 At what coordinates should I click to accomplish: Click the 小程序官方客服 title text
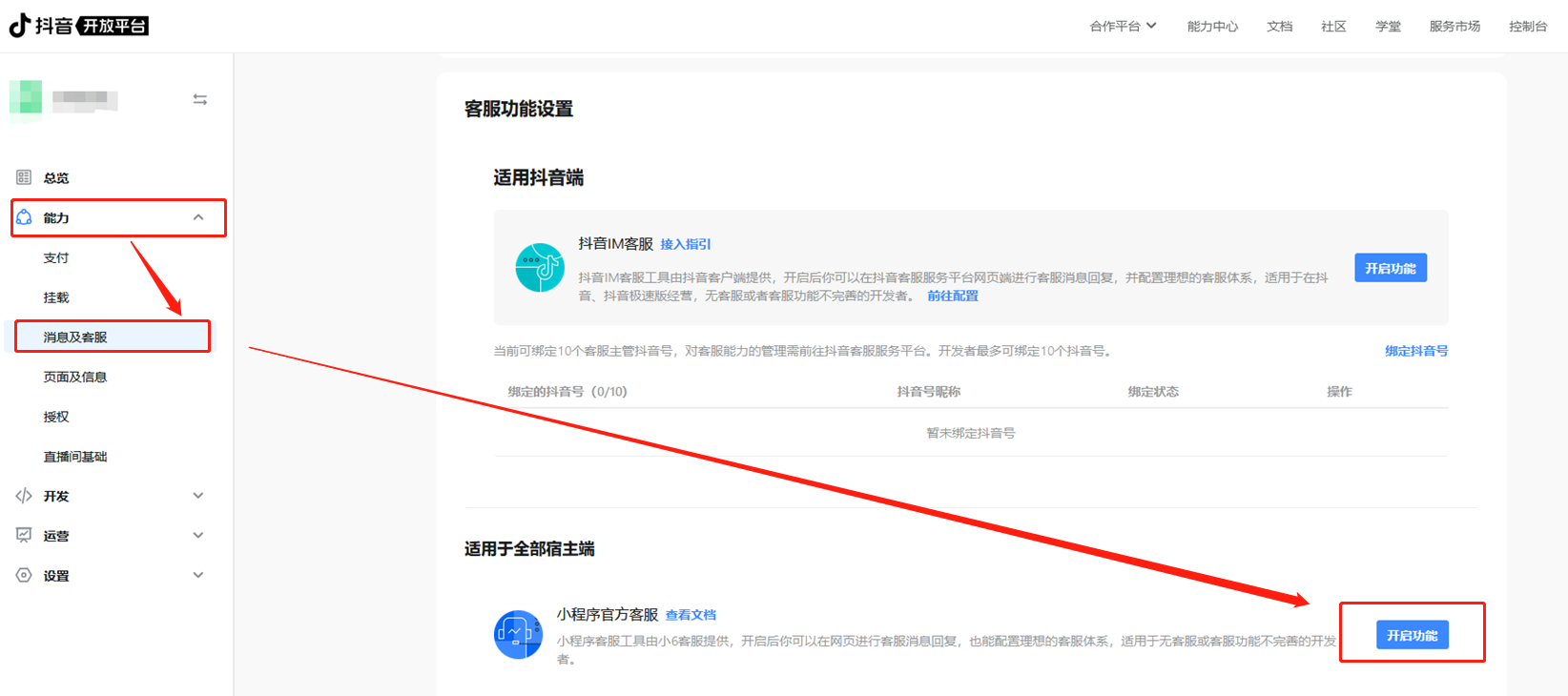tap(608, 615)
